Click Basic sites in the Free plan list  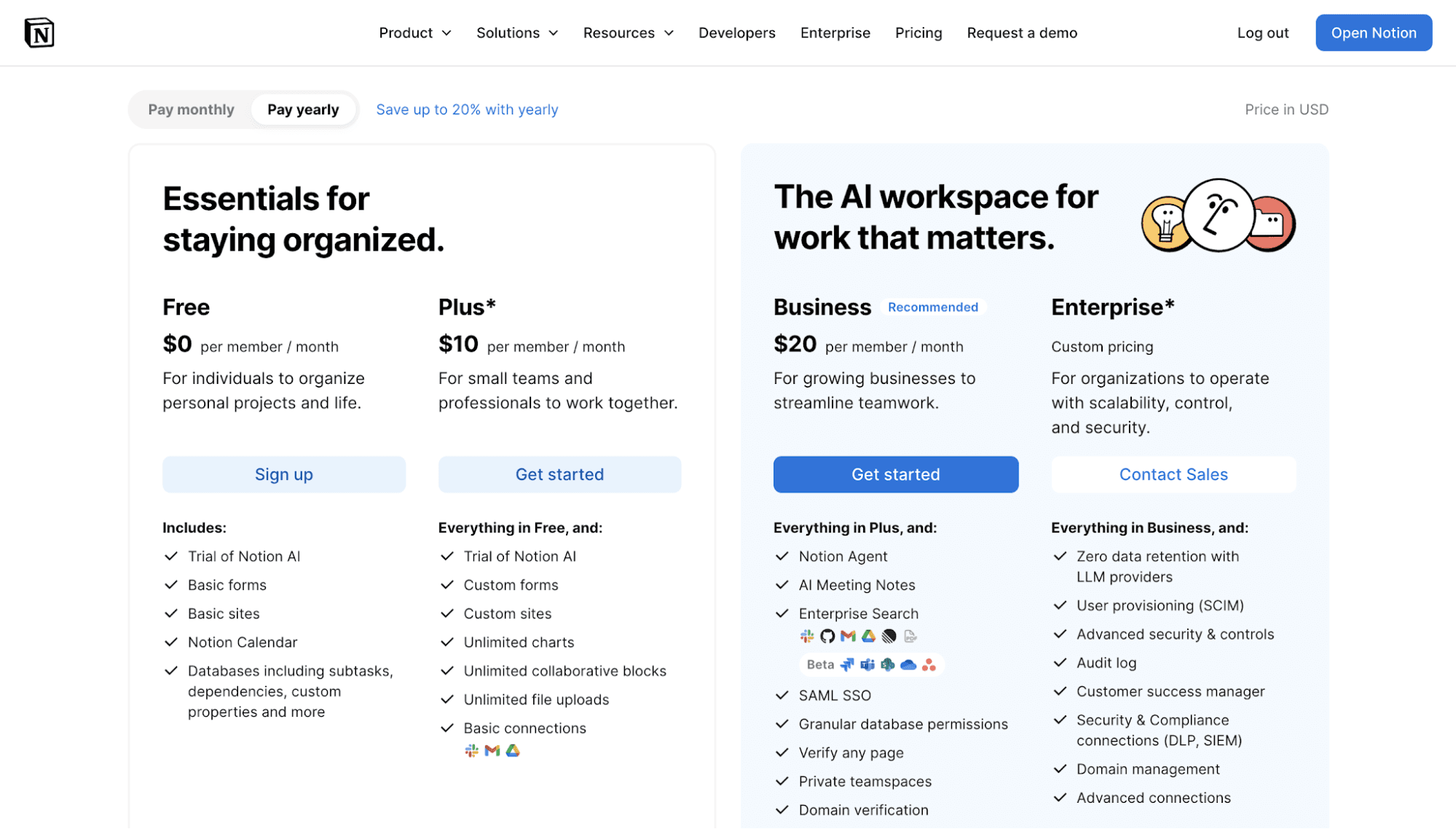[224, 614]
